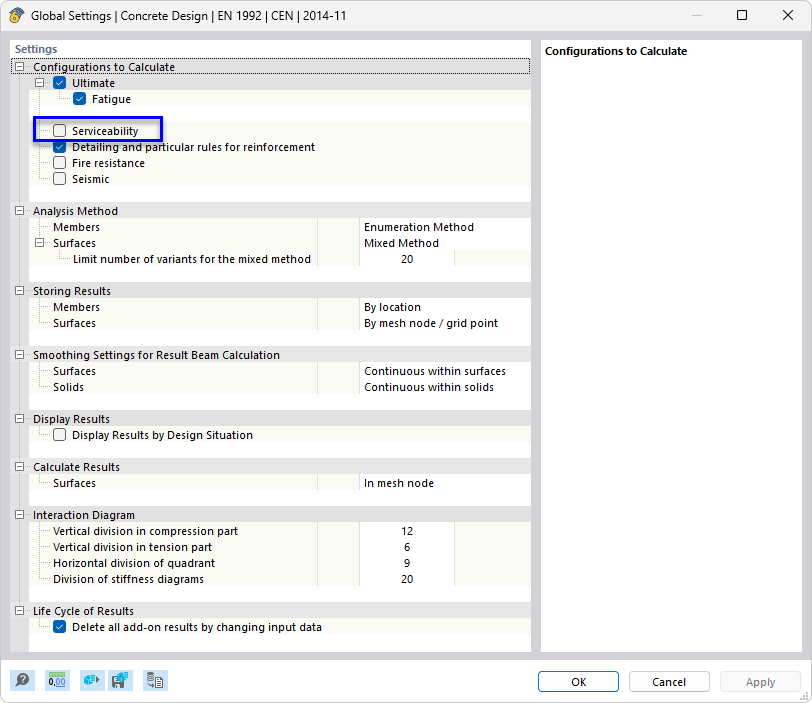Enable Fire resistance configuration
The image size is (812, 703).
(59, 162)
